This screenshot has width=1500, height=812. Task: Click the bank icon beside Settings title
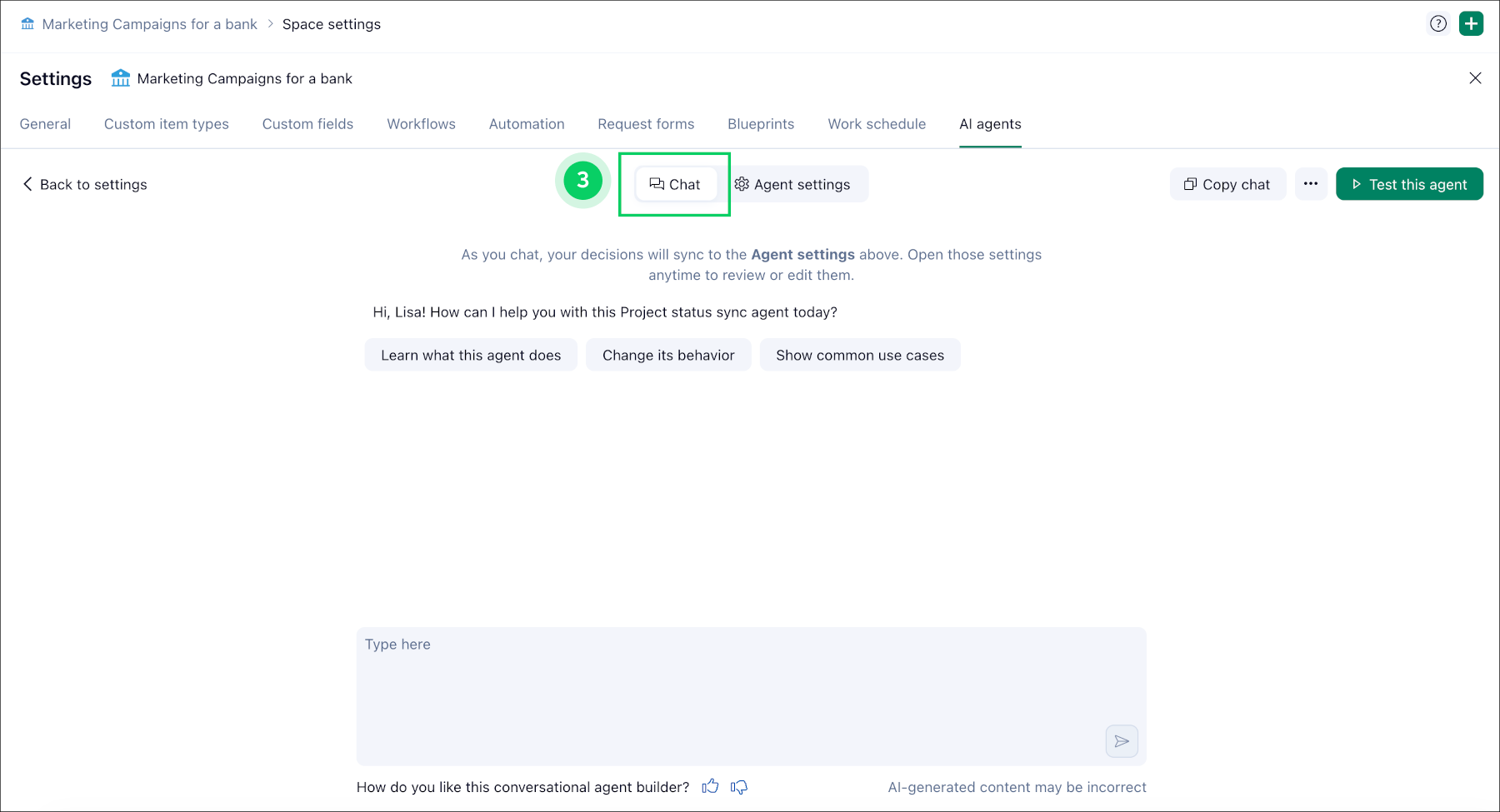pyautogui.click(x=121, y=78)
